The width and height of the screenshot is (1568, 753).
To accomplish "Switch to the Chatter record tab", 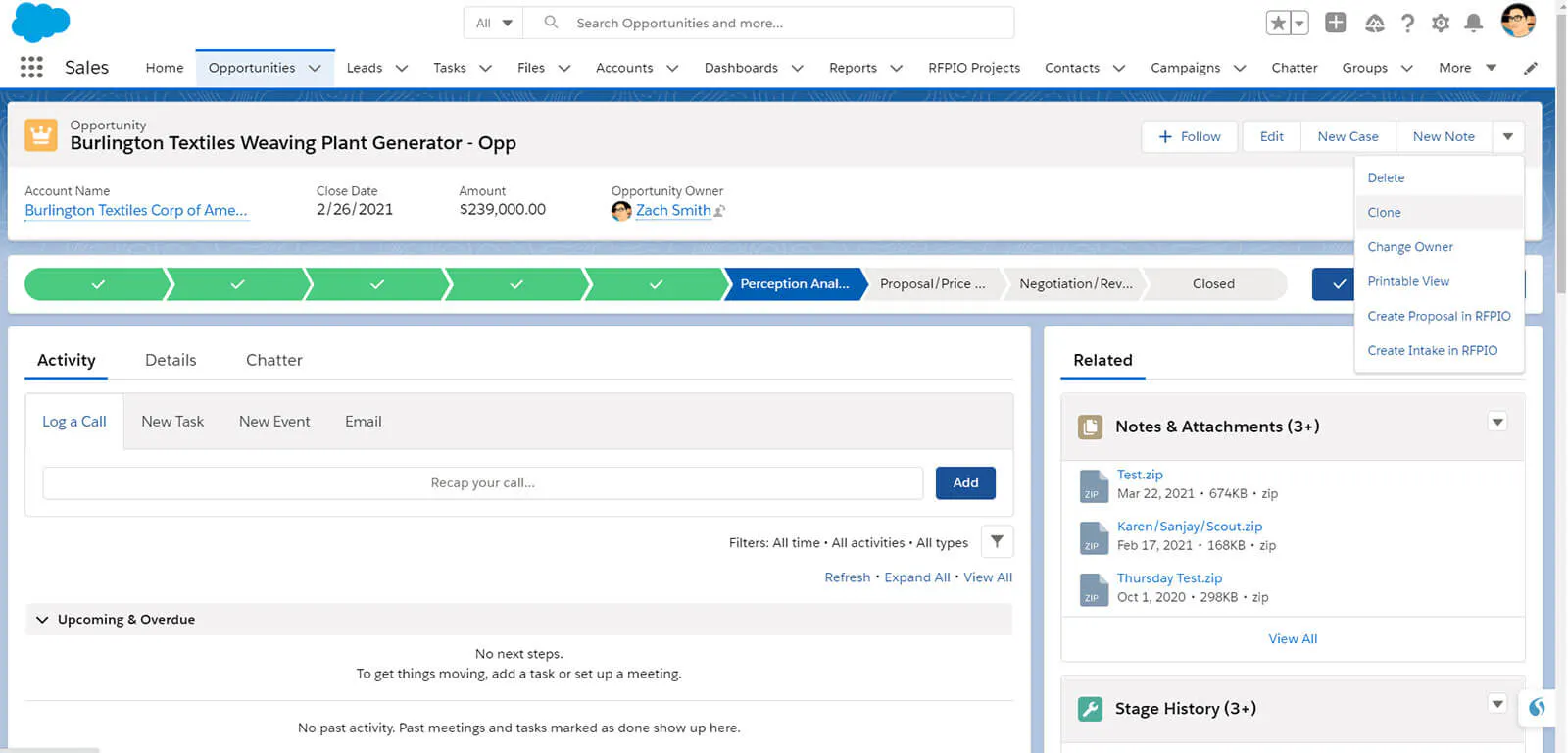I will (x=274, y=360).
